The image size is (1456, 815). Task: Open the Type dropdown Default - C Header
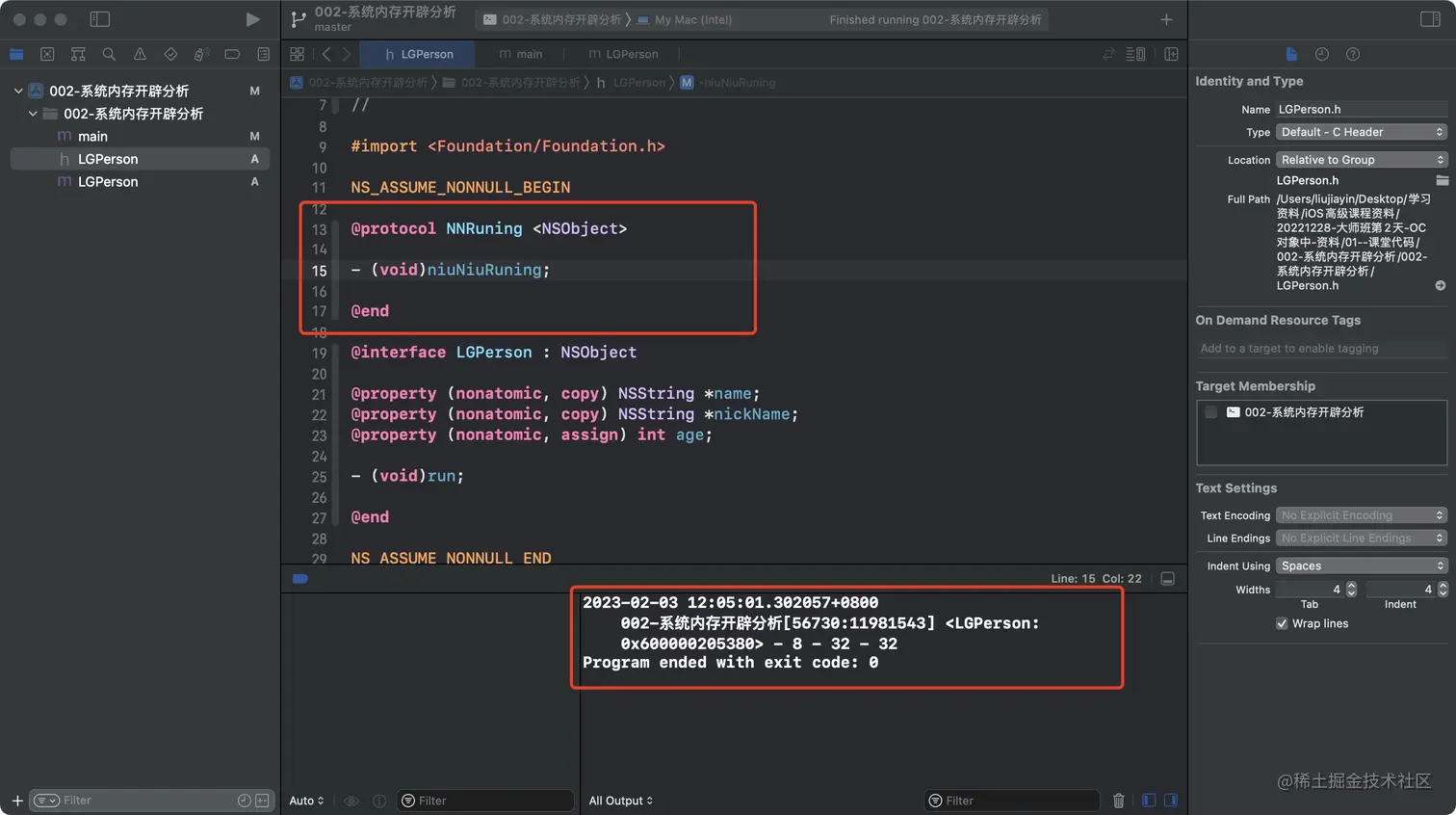(1362, 132)
